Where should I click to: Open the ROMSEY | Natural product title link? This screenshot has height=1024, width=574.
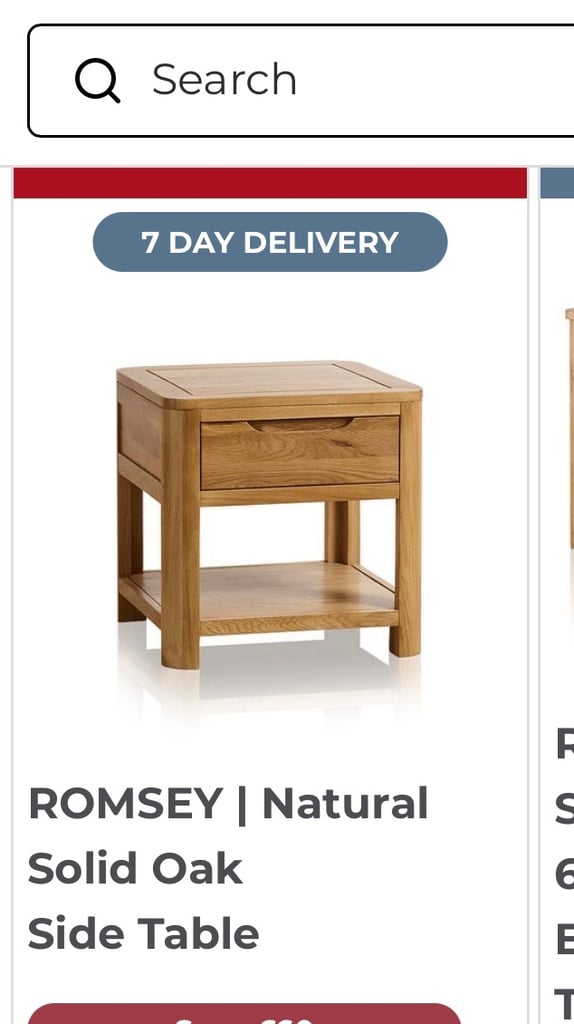(x=228, y=803)
